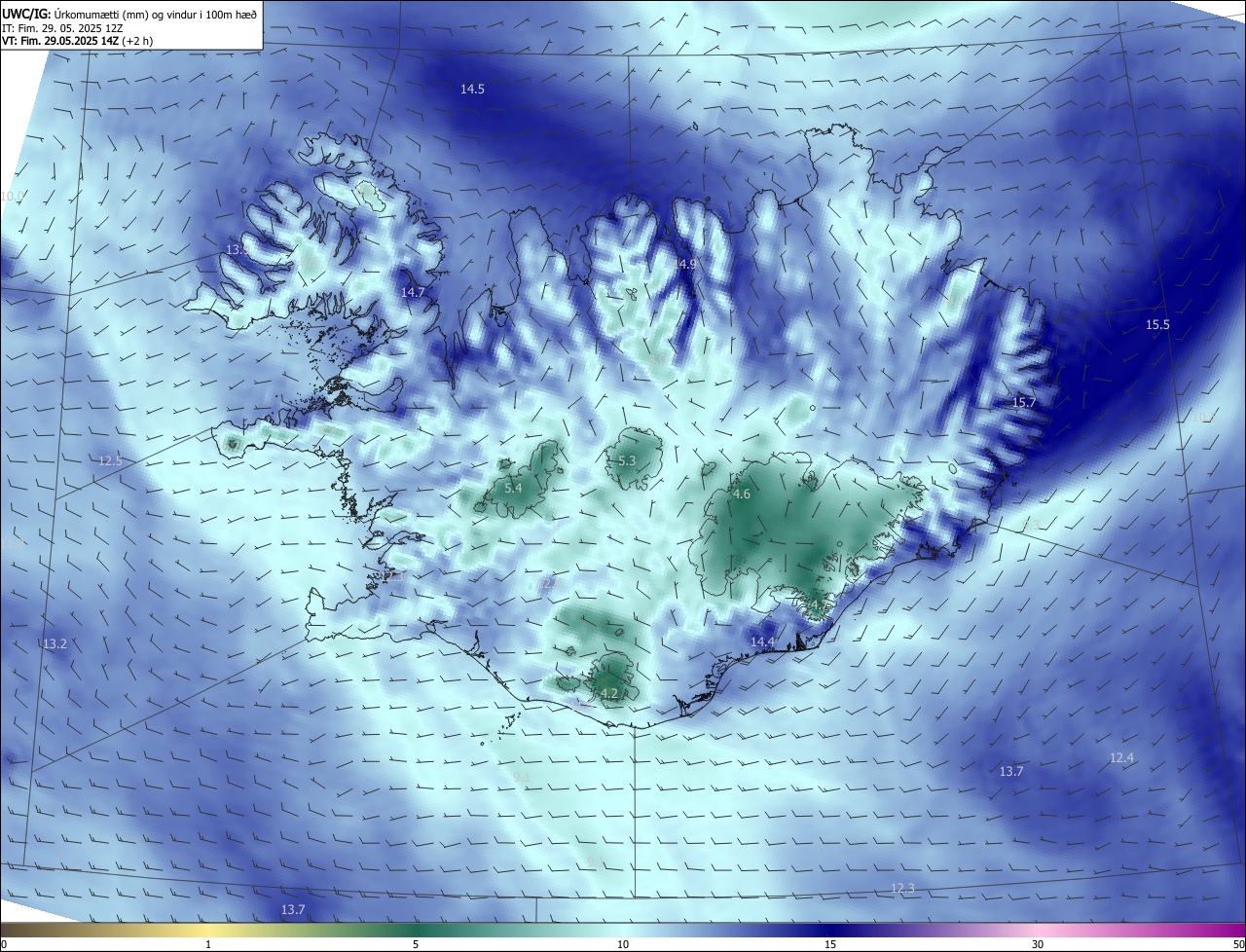Click the 14.9 value label
The width and height of the screenshot is (1246, 952).
685,264
